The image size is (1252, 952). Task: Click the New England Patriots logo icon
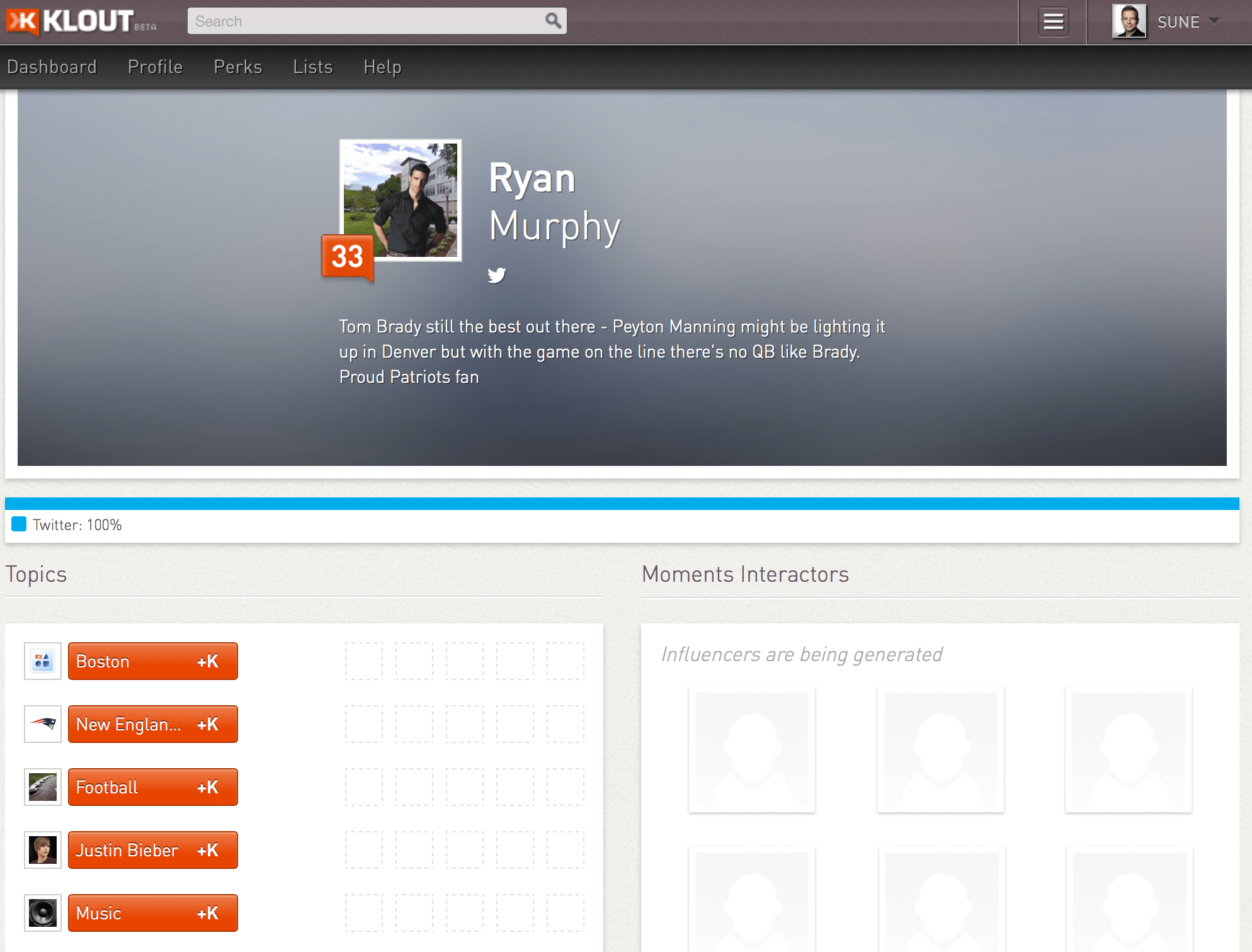coord(42,724)
